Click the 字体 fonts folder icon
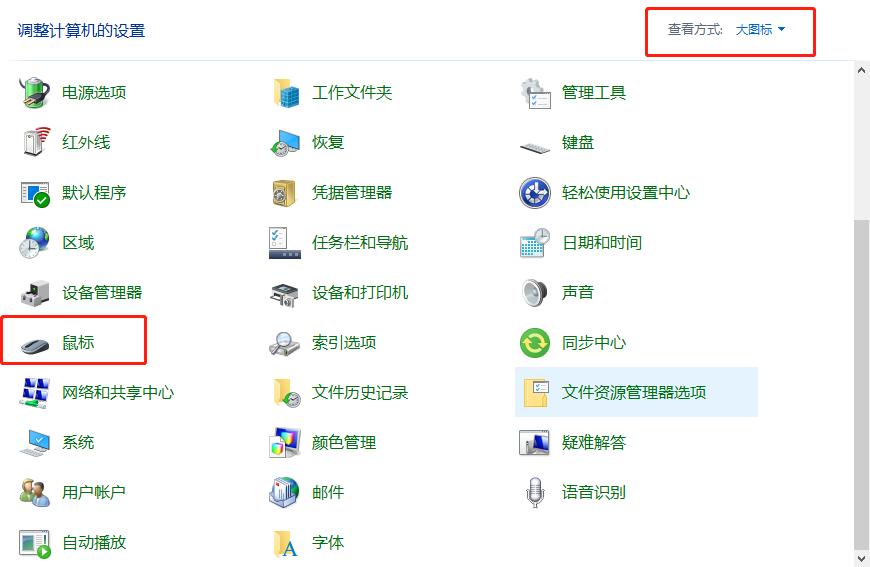This screenshot has width=870, height=567. (285, 543)
